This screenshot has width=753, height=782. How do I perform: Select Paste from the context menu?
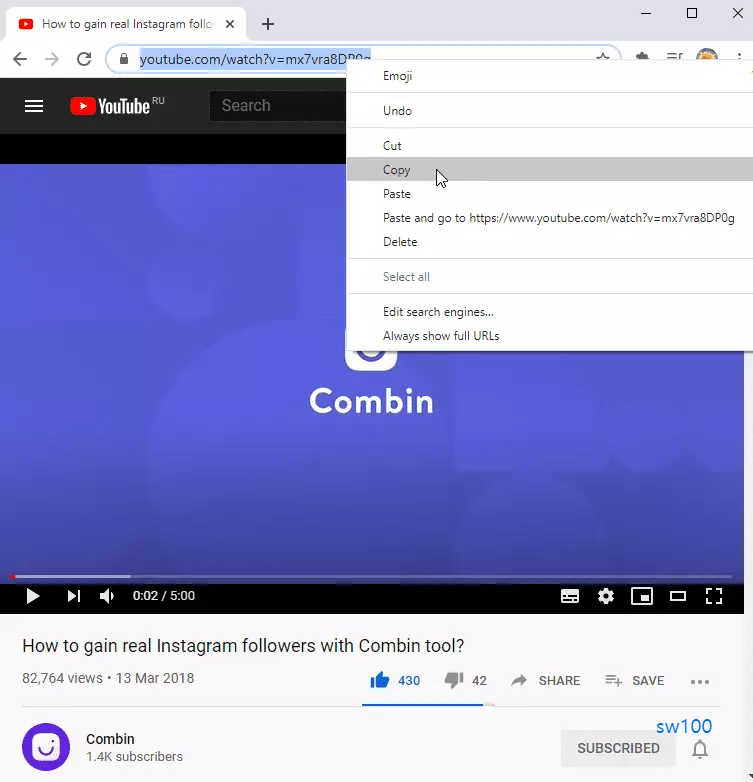click(550, 194)
